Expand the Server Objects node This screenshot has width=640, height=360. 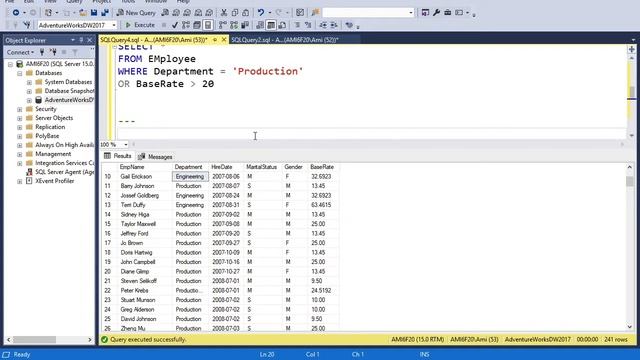20,118
